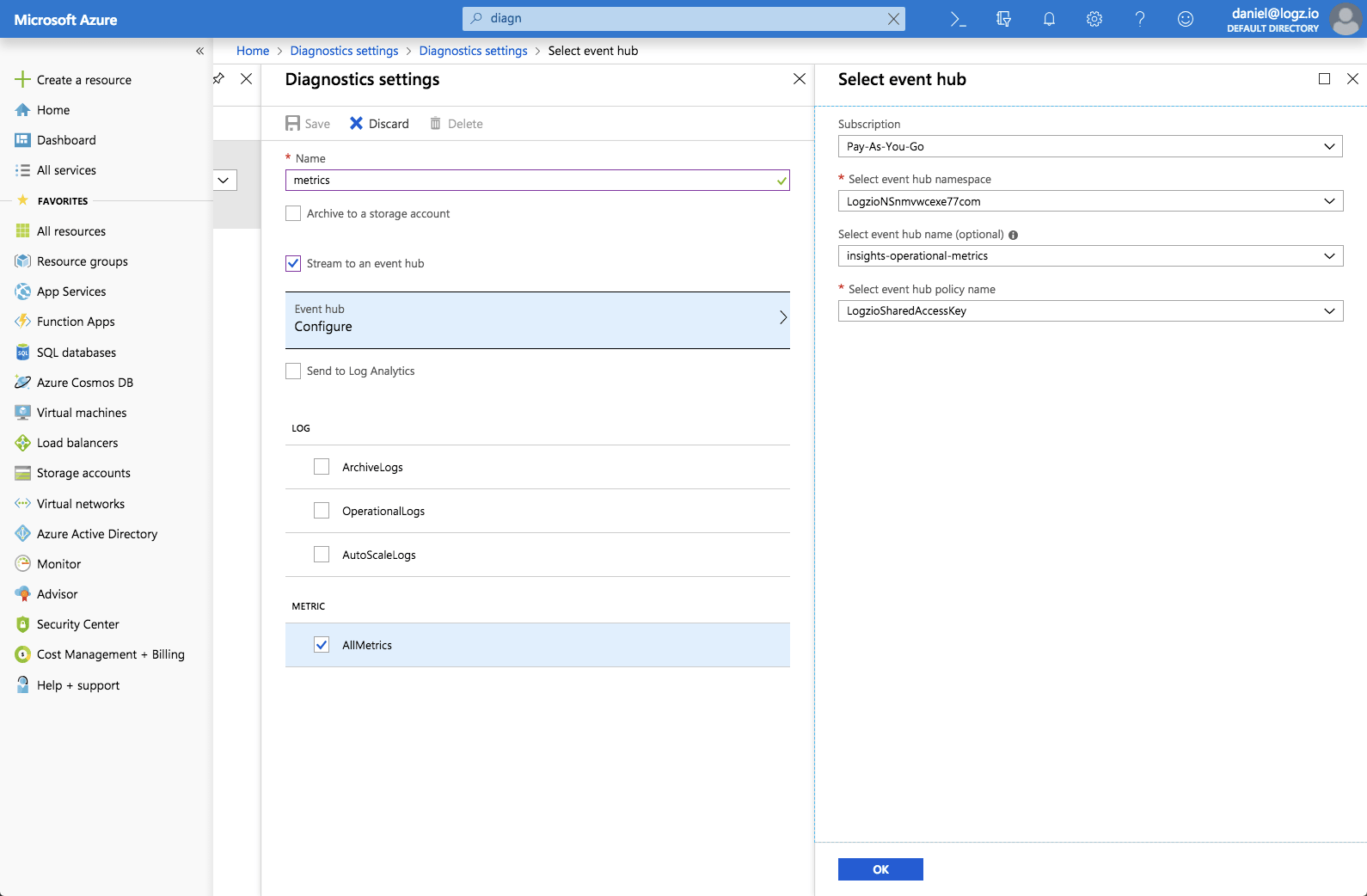Close the Diagnostics settings blade

[800, 78]
